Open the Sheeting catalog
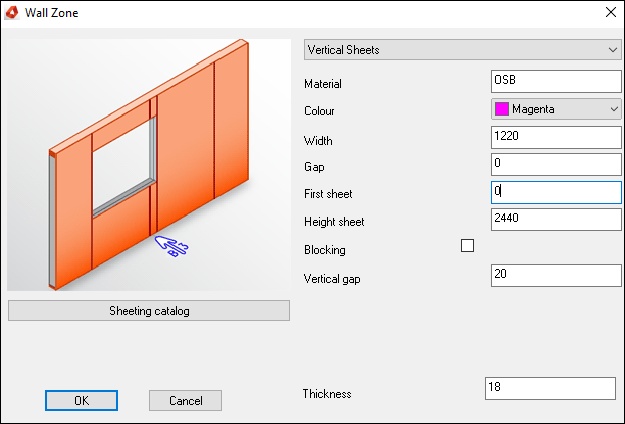Image resolution: width=625 pixels, height=424 pixels. (149, 310)
